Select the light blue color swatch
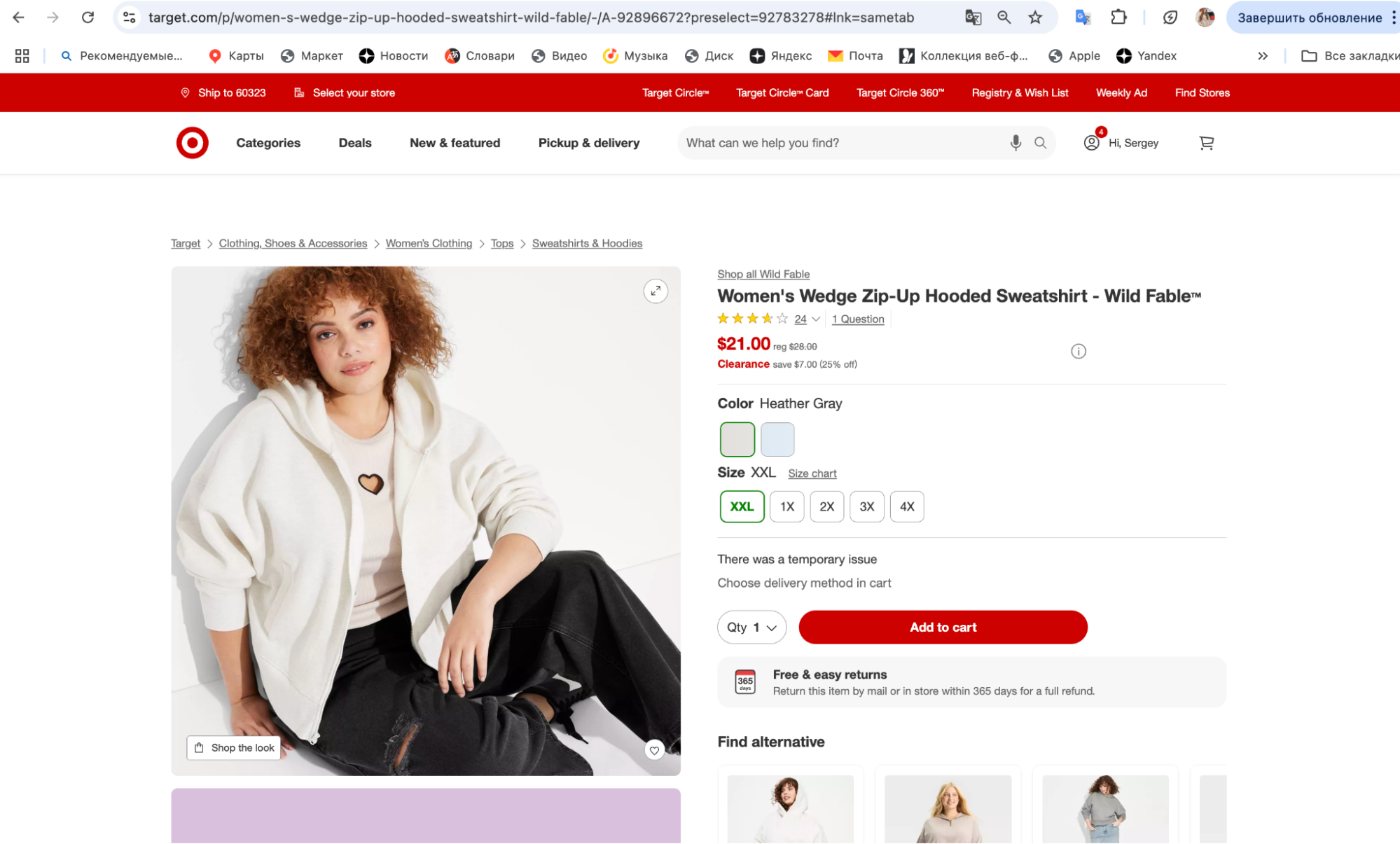This screenshot has width=1400, height=844. click(x=777, y=439)
